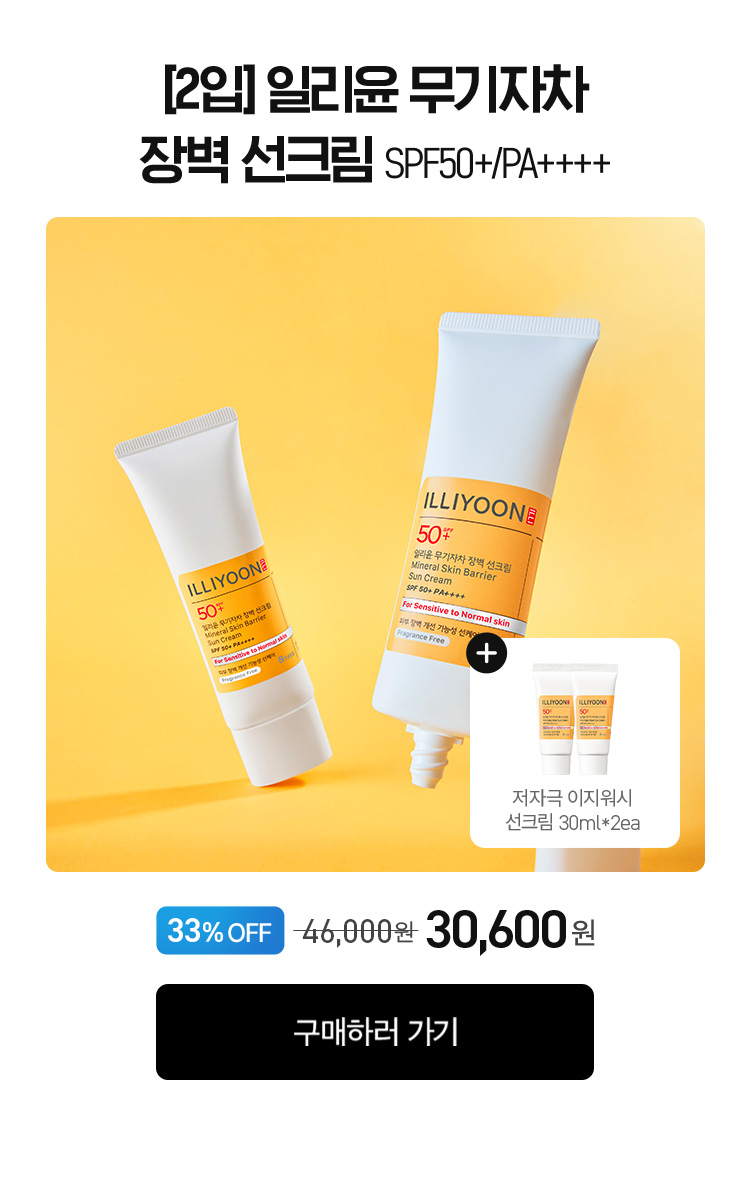Click the black plus icon
The height and width of the screenshot is (1183, 750).
coord(487,653)
